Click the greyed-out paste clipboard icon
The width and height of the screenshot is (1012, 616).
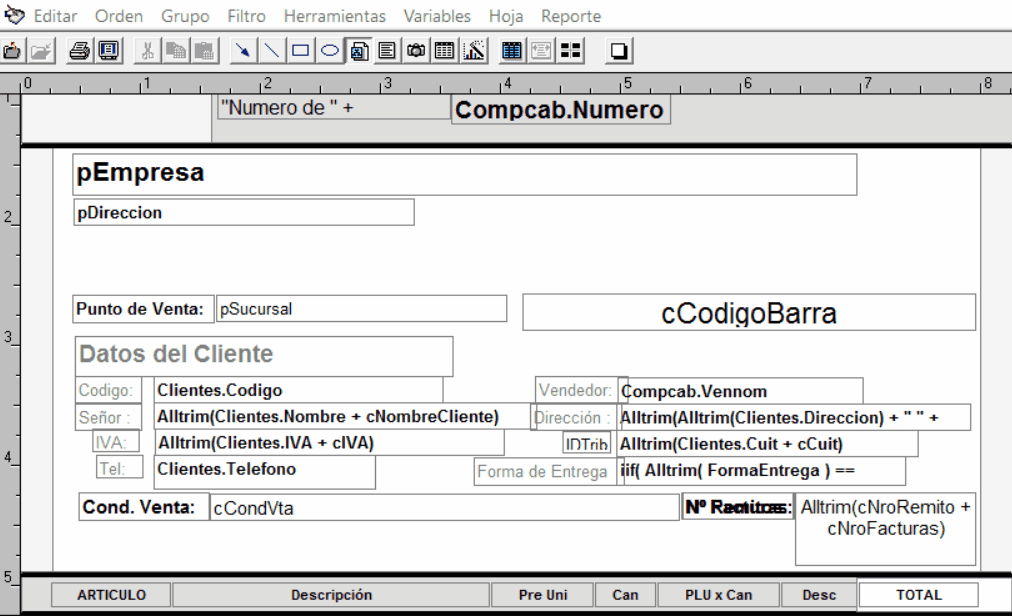[205, 50]
